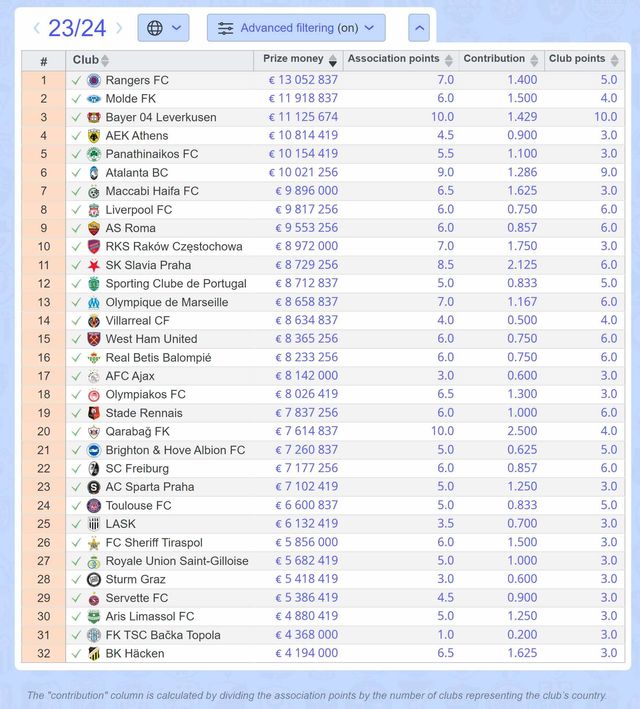
Task: Toggle the checkmark for LASK
Action: 76,524
